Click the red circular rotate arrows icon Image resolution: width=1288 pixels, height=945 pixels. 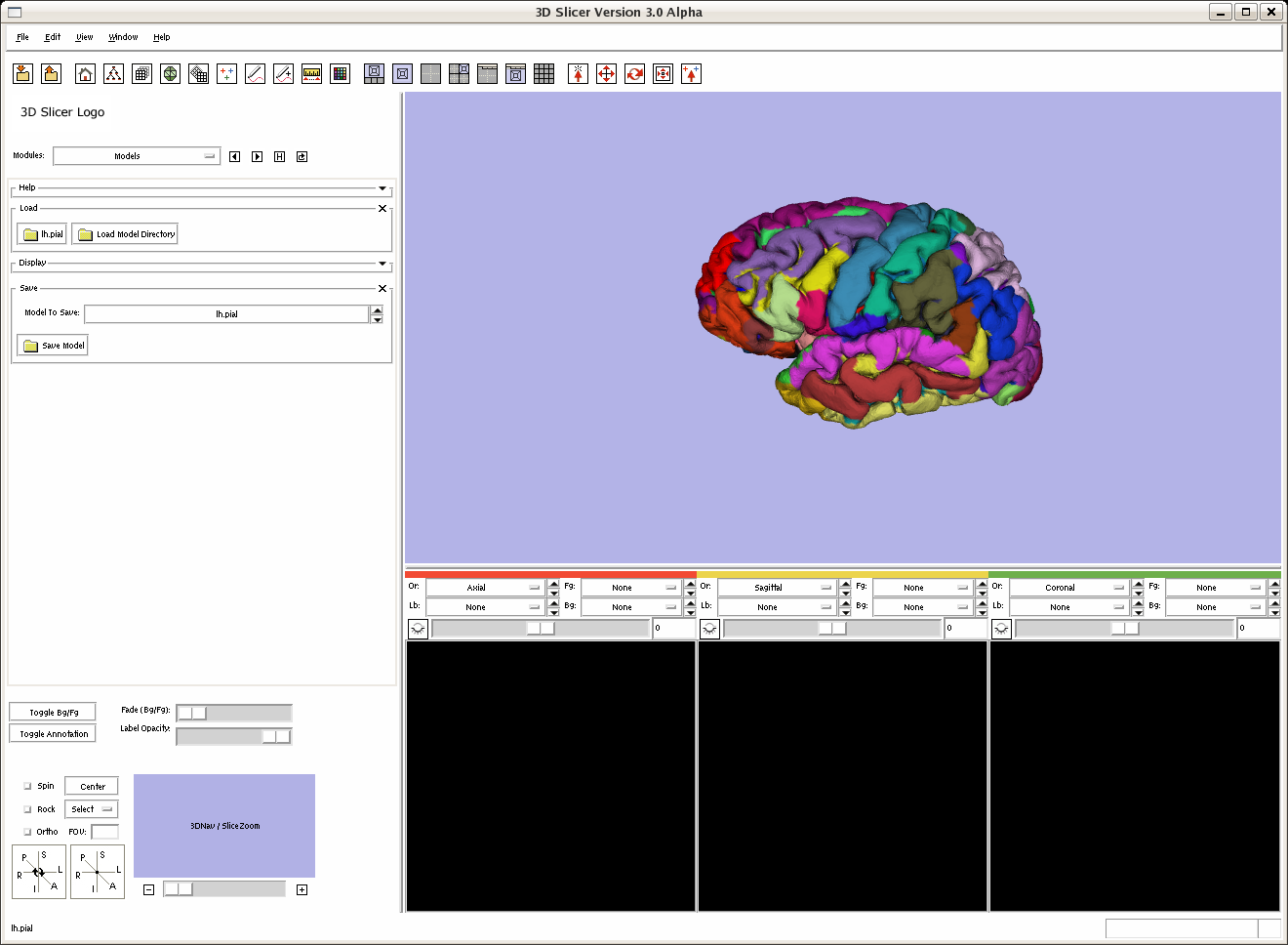pyautogui.click(x=634, y=74)
